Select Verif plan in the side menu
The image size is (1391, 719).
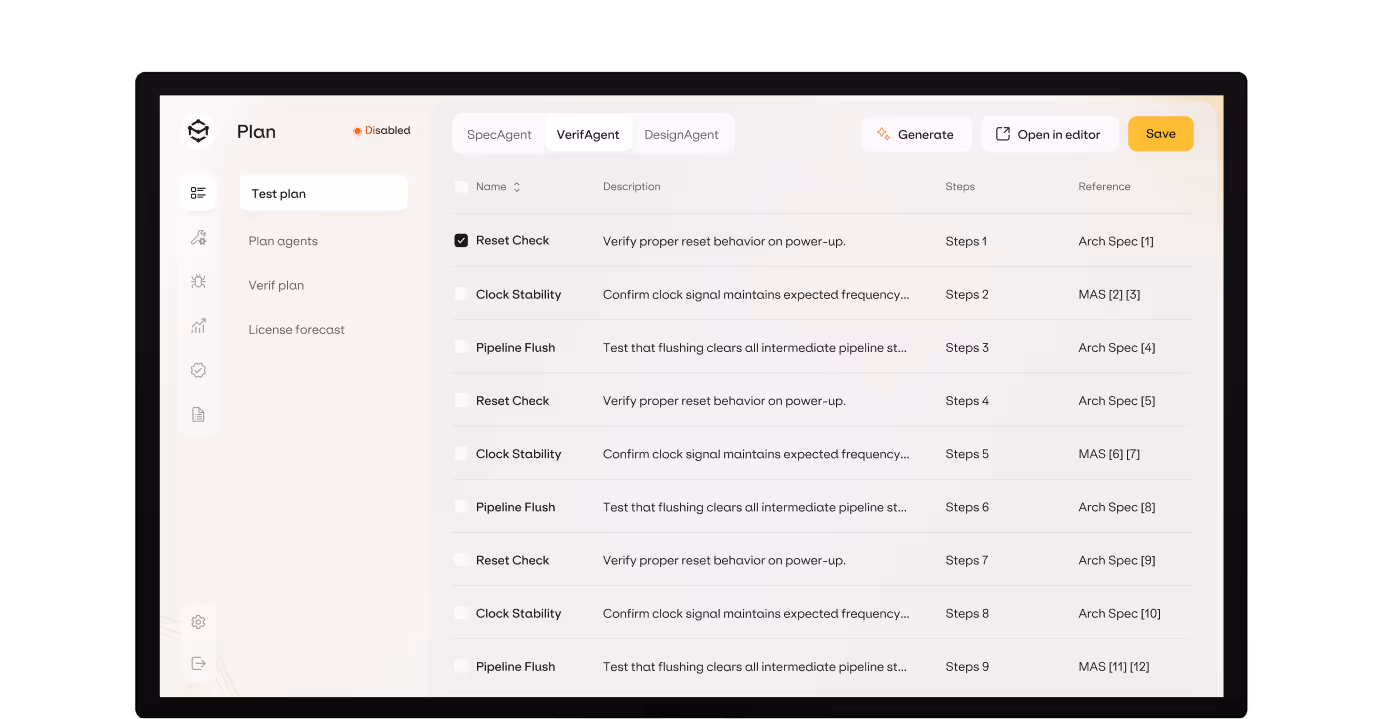pos(276,285)
